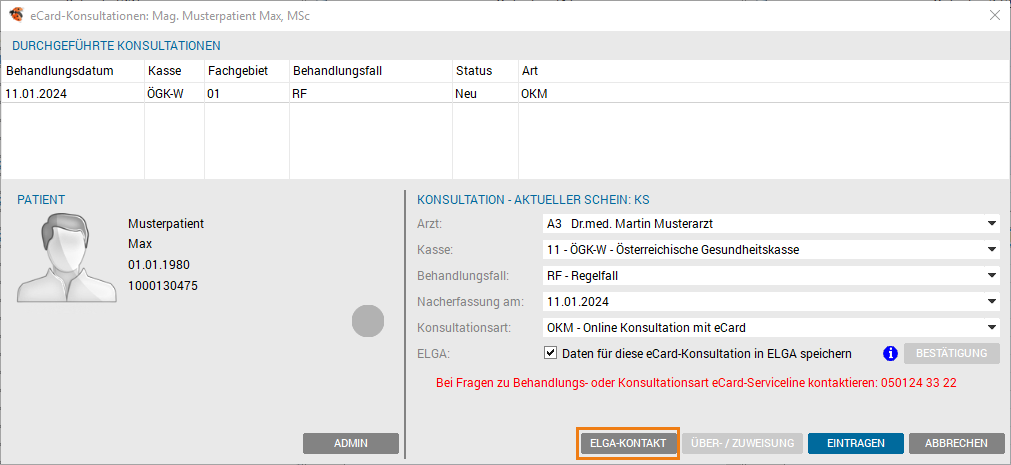Viewport: 1011px width, 465px height.
Task: Click the DURCHGEFÜHRTE KONSULTATIONEN heading
Action: (116, 46)
